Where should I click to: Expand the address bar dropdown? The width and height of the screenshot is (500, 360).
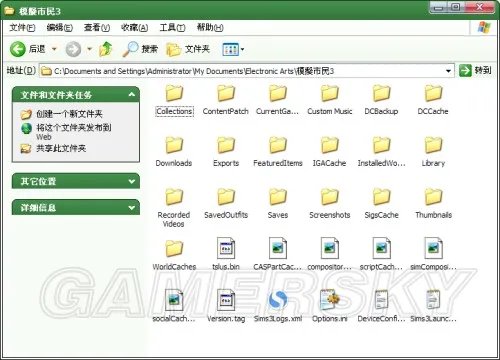[x=448, y=71]
